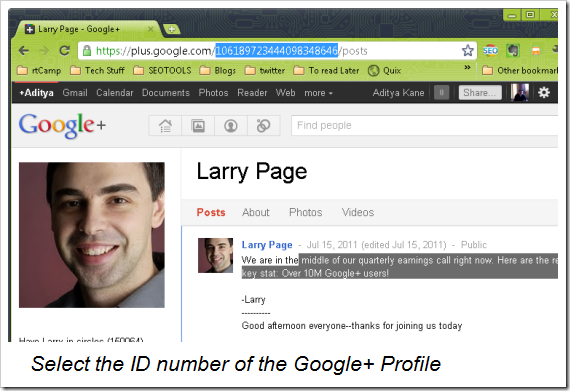
Task: Open the Google+ Profile icon
Action: 231,126
